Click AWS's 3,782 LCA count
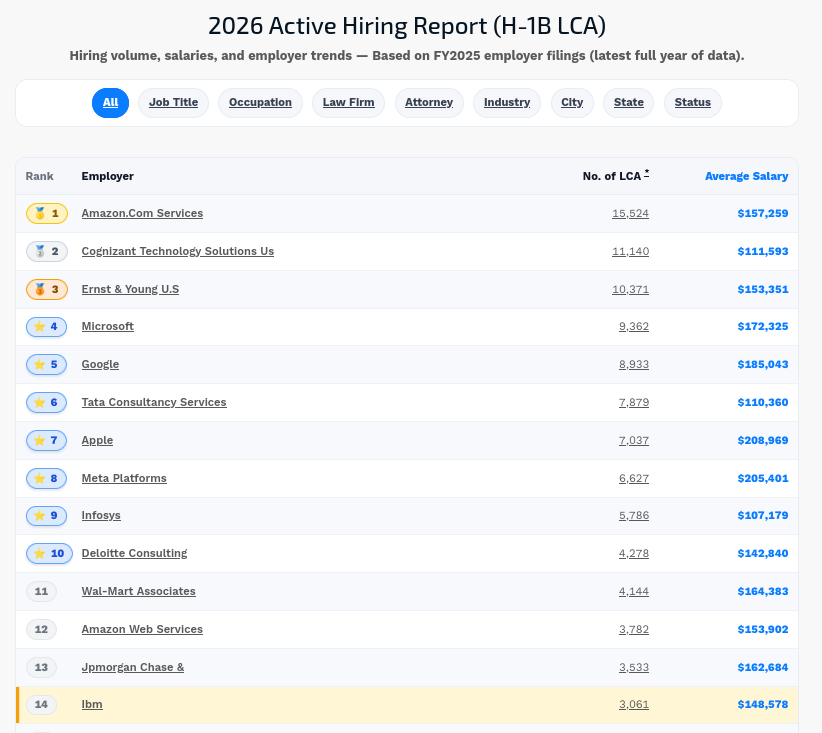The height and width of the screenshot is (733, 822). coord(634,629)
